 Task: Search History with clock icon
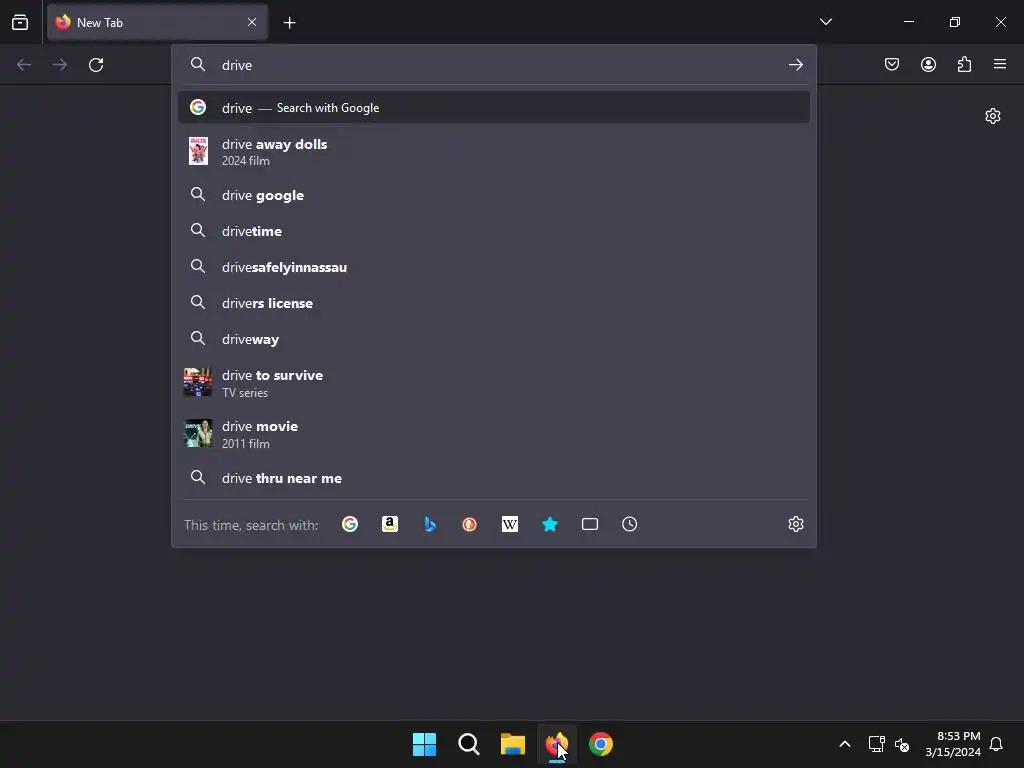pos(630,524)
